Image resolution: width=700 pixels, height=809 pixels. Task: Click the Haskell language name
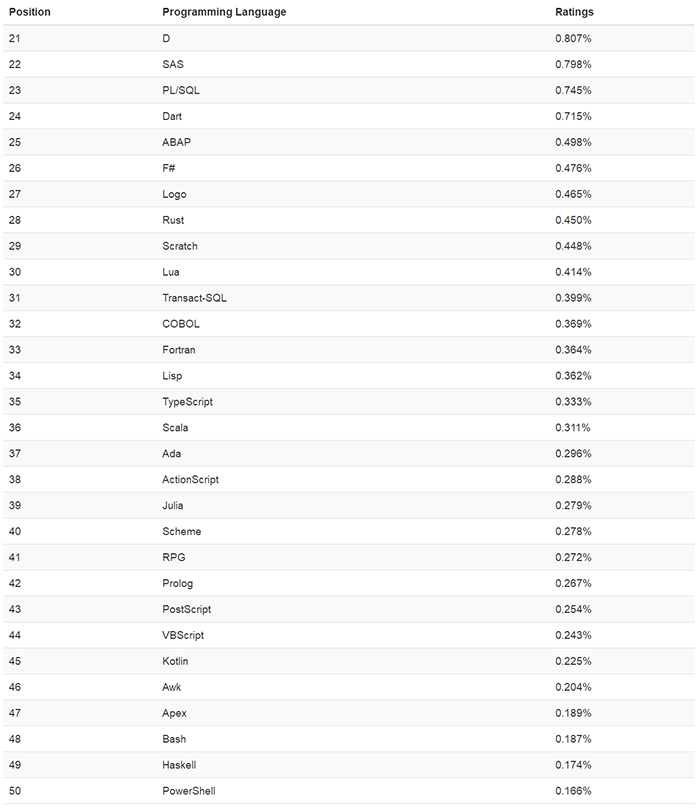[x=179, y=766]
